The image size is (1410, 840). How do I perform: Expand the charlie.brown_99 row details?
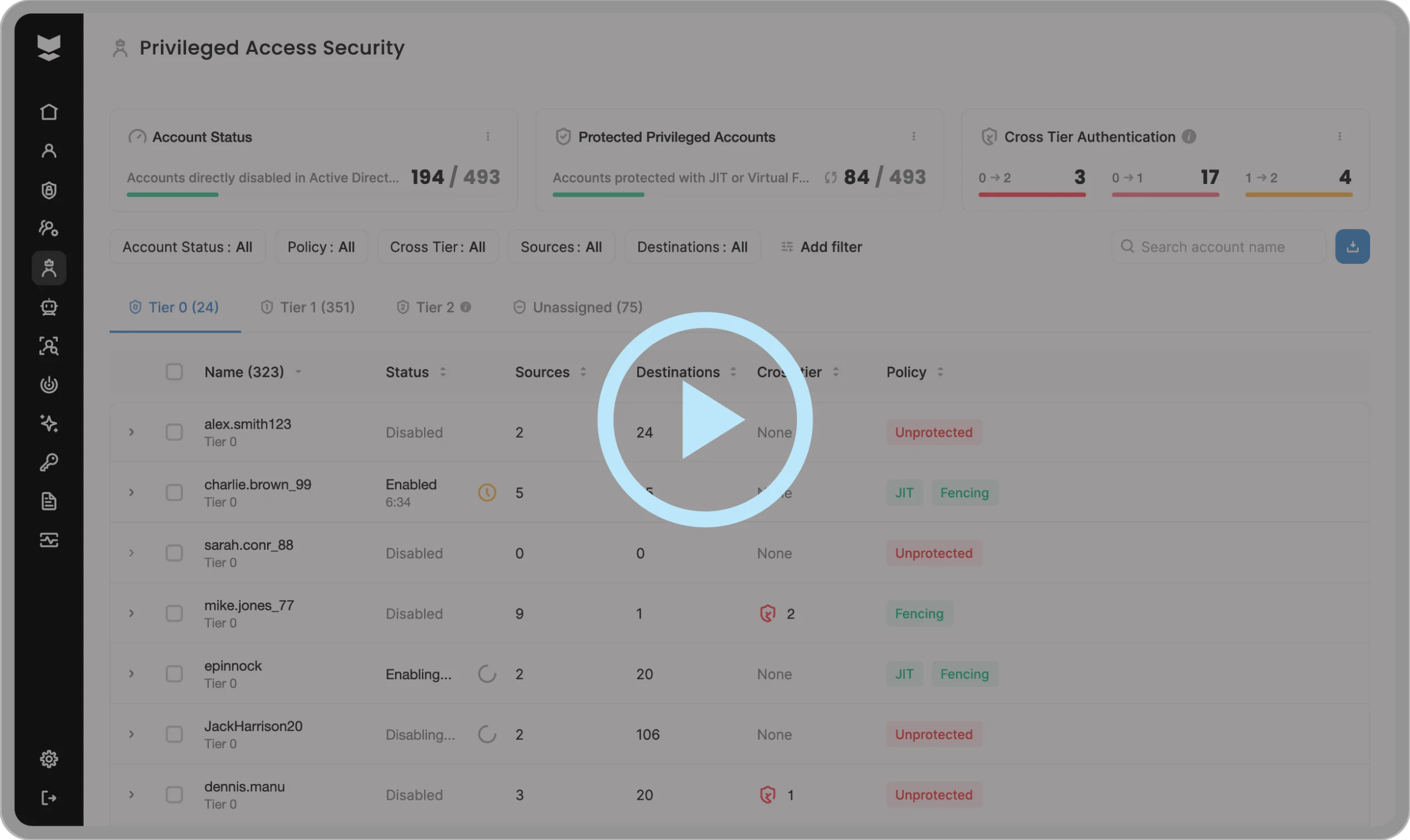click(x=131, y=492)
